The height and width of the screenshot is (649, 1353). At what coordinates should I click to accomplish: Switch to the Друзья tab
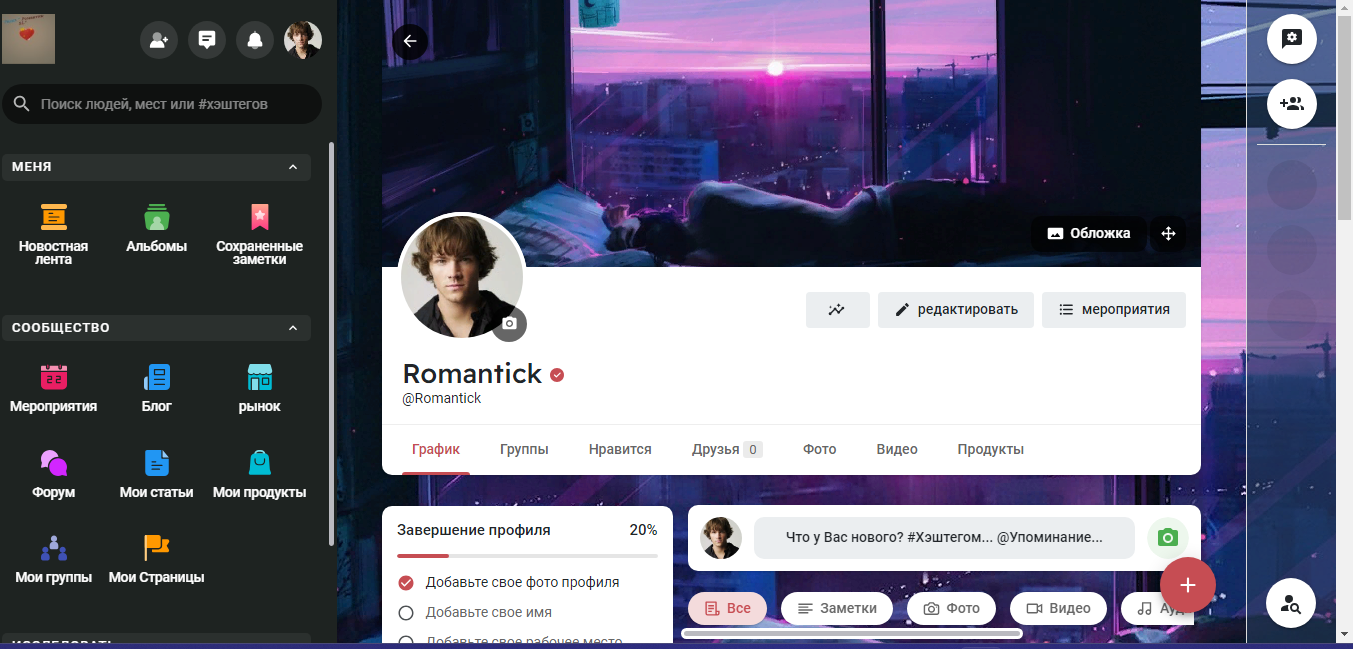(x=727, y=450)
